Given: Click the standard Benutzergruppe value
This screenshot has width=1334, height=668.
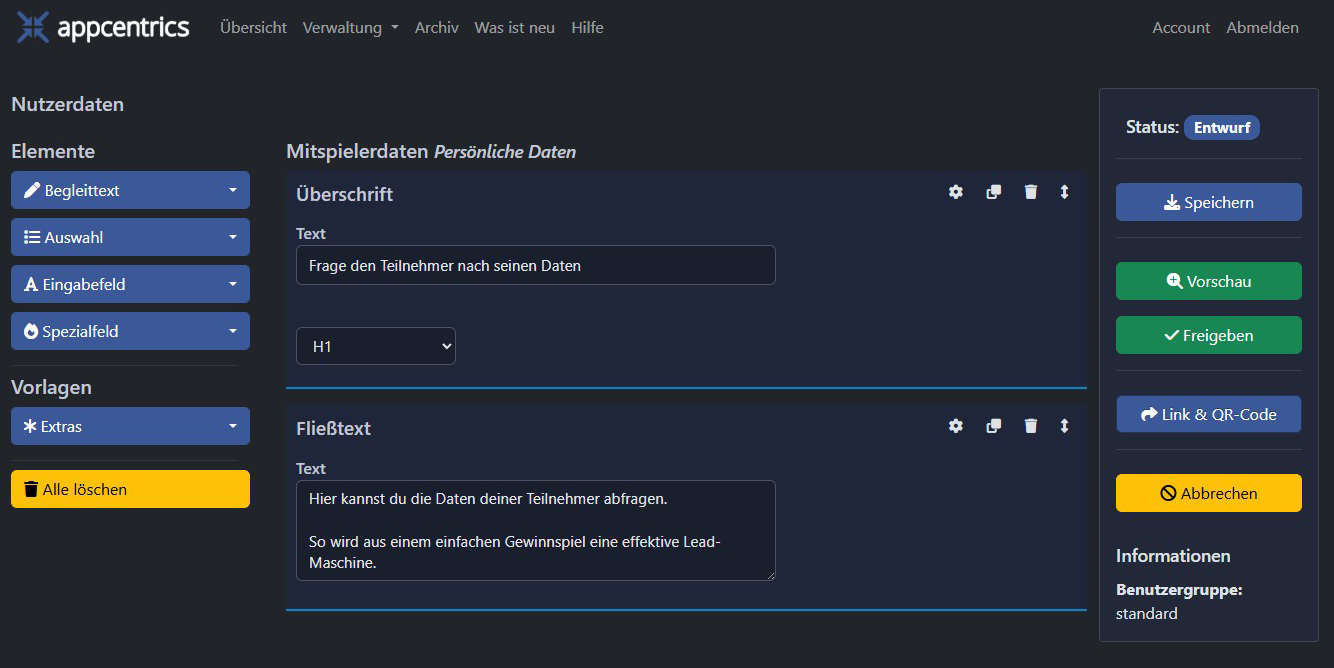Looking at the screenshot, I should 1147,613.
